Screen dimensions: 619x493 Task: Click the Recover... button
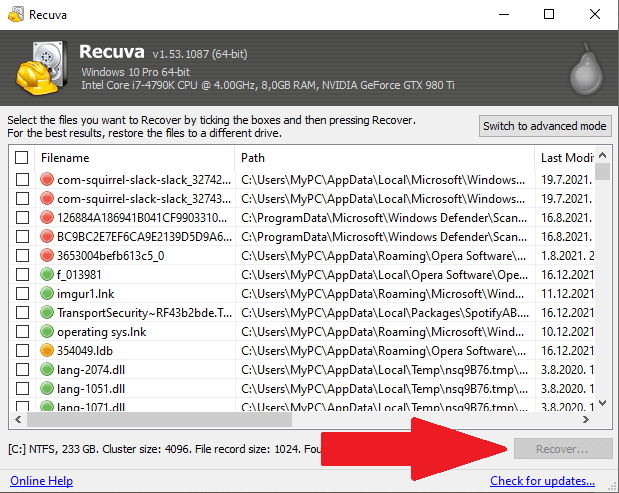coord(562,449)
